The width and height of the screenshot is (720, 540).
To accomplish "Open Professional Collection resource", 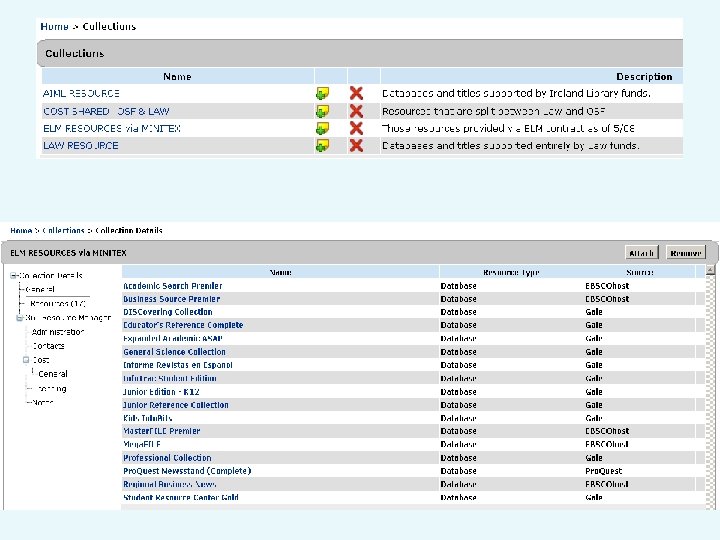I will pos(167,458).
